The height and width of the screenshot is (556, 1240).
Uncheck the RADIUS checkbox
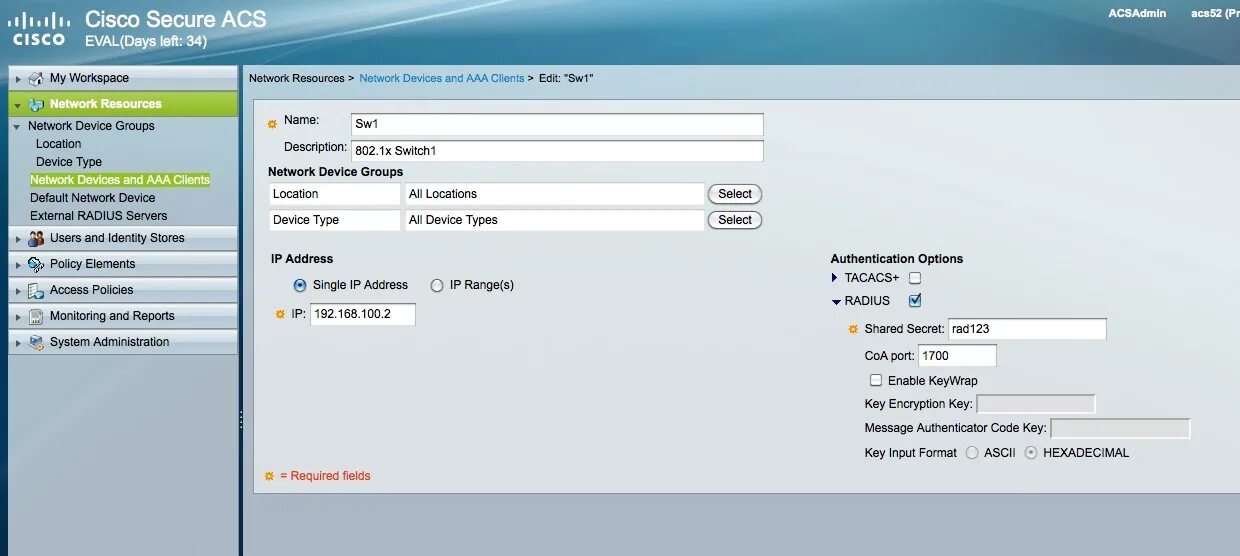tap(915, 300)
